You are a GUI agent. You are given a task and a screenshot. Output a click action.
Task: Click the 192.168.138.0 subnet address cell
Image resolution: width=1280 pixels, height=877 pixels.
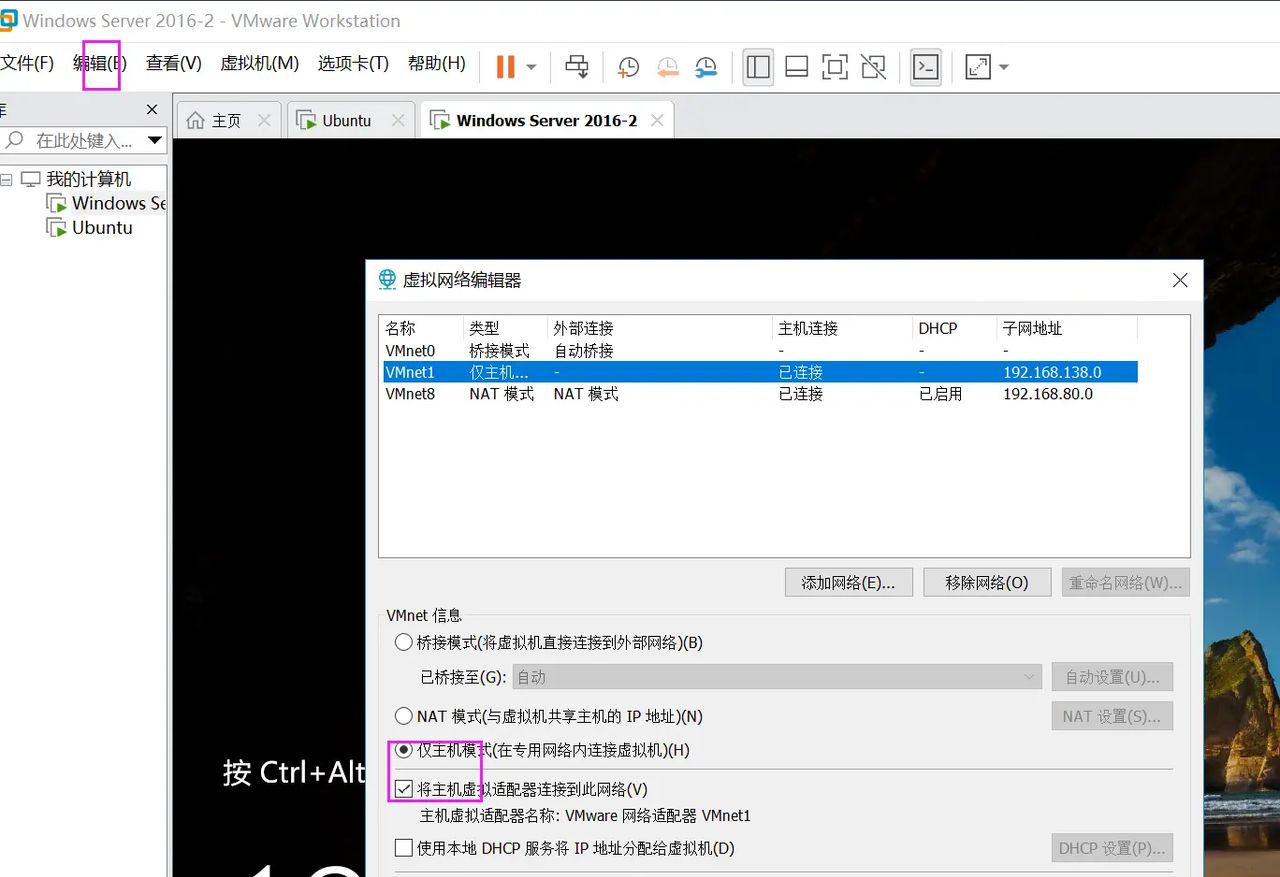tap(1052, 372)
